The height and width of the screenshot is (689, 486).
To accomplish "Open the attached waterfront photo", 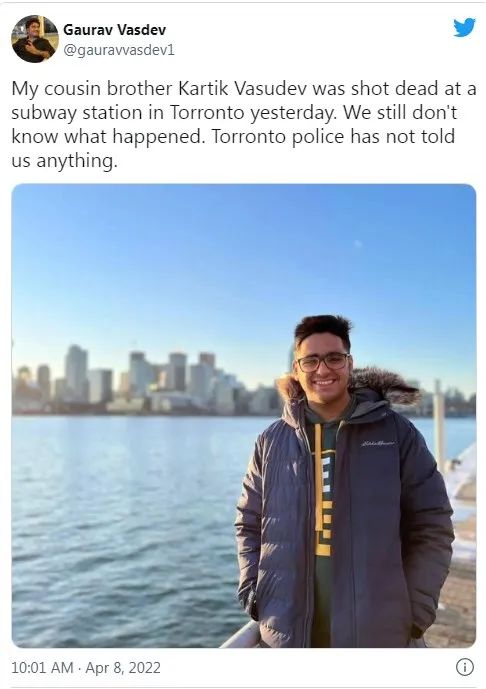I will pyautogui.click(x=243, y=416).
